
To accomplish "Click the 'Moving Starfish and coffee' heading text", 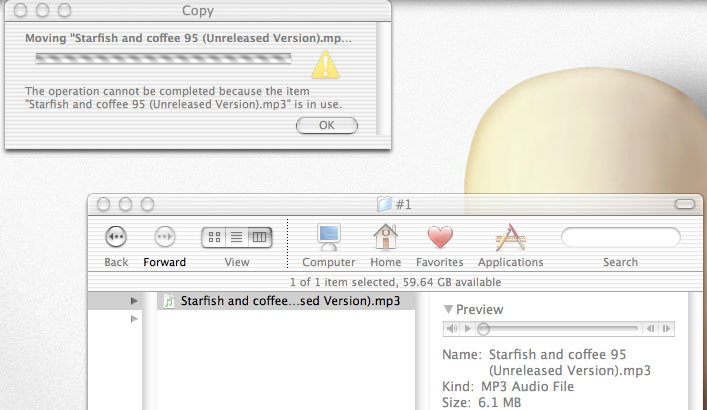I will click(x=188, y=38).
